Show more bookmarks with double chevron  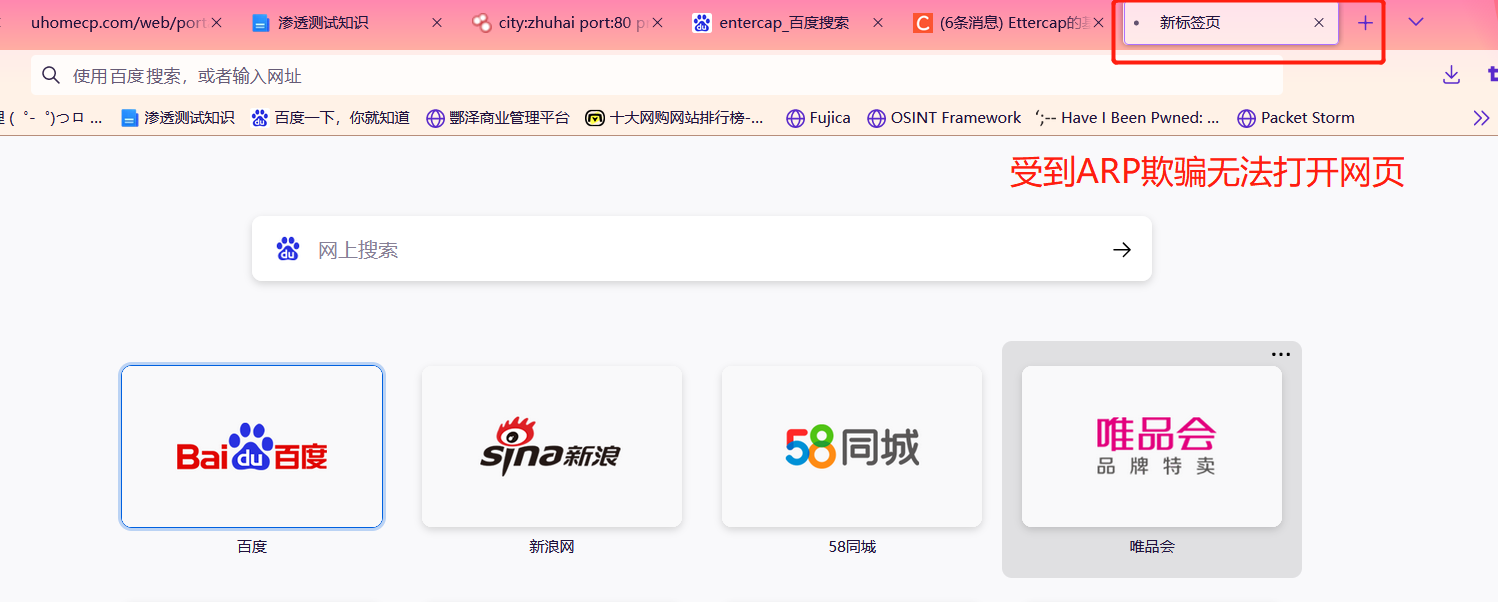pos(1481,118)
